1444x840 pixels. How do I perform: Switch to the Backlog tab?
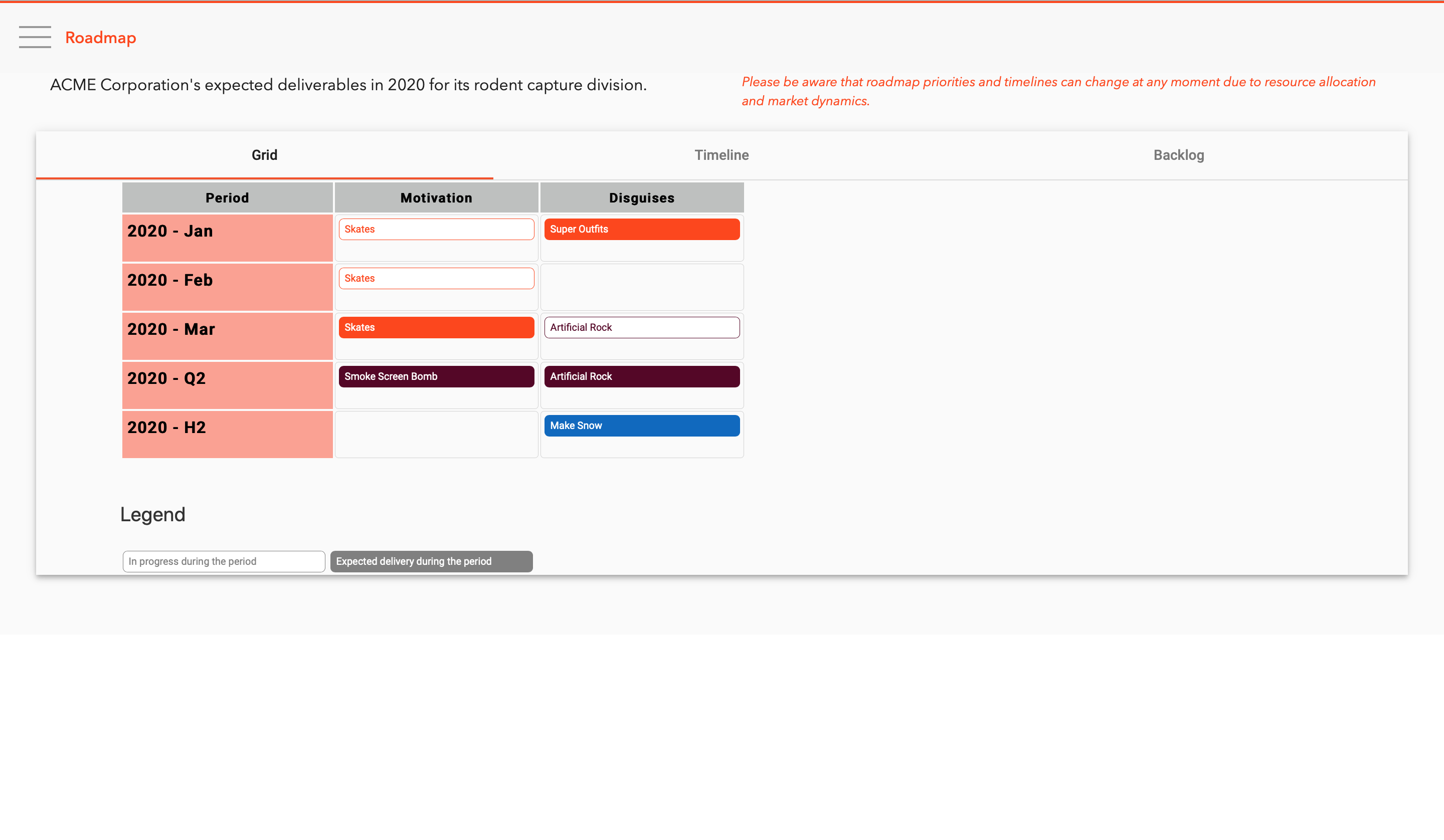click(x=1179, y=155)
